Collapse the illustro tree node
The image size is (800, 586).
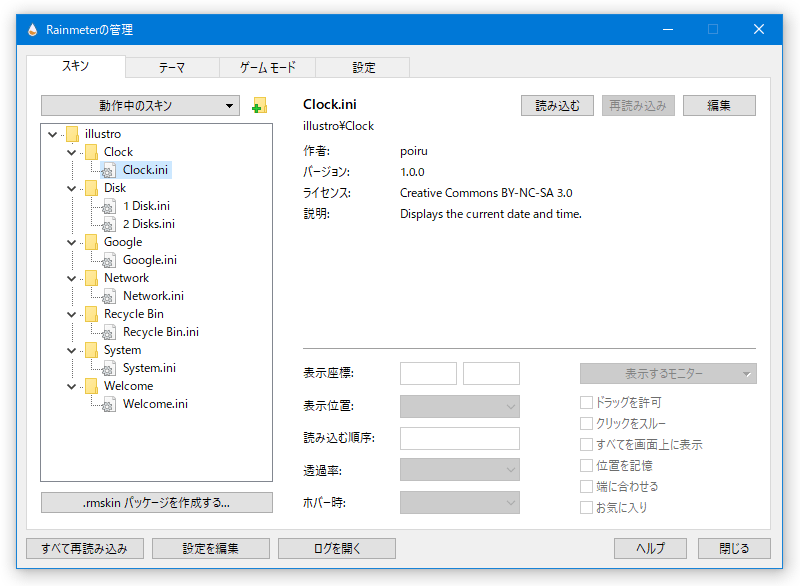point(53,135)
